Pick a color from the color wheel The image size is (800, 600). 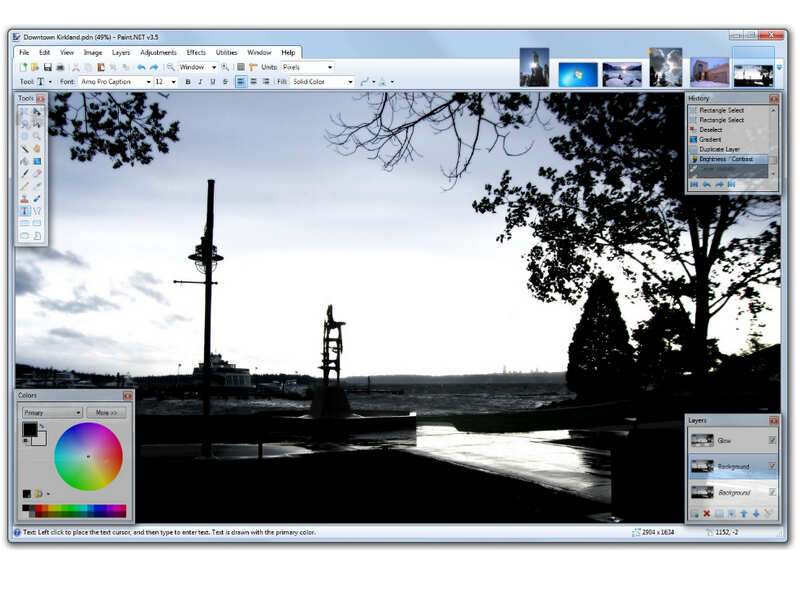click(x=88, y=456)
